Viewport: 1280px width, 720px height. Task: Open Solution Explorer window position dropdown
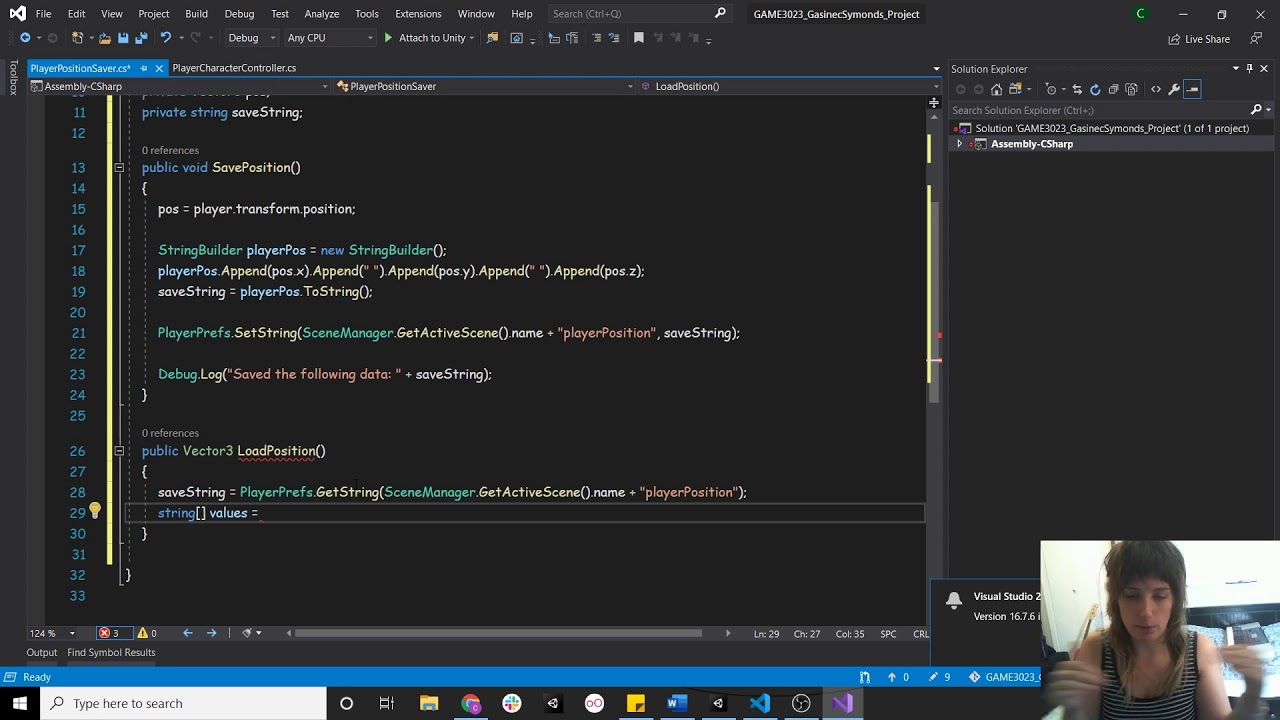tap(1236, 68)
